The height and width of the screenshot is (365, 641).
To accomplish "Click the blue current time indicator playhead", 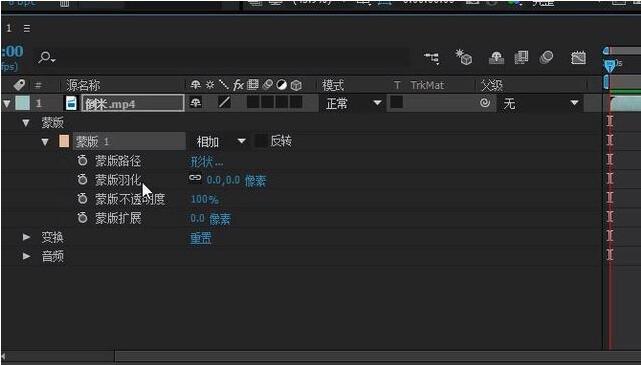I will point(610,65).
